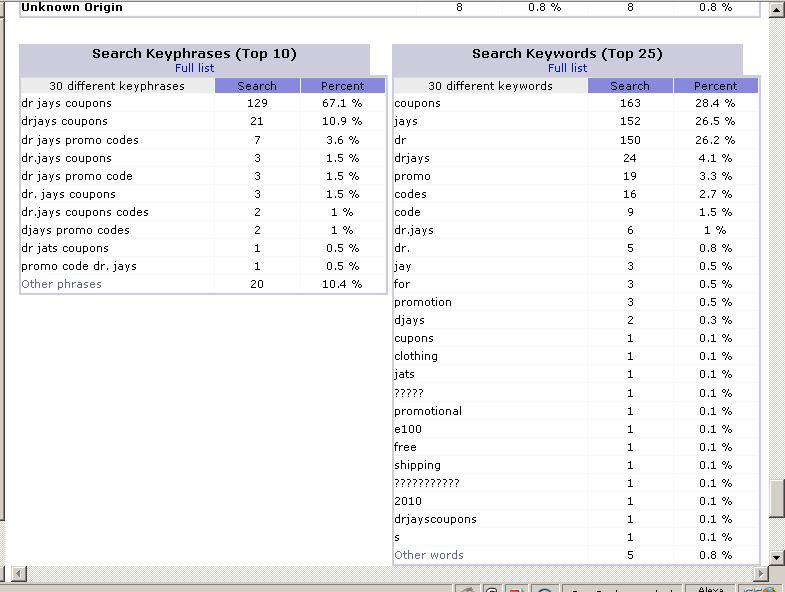Click the Search column header in Keywords table
785x592 pixels.
630,86
